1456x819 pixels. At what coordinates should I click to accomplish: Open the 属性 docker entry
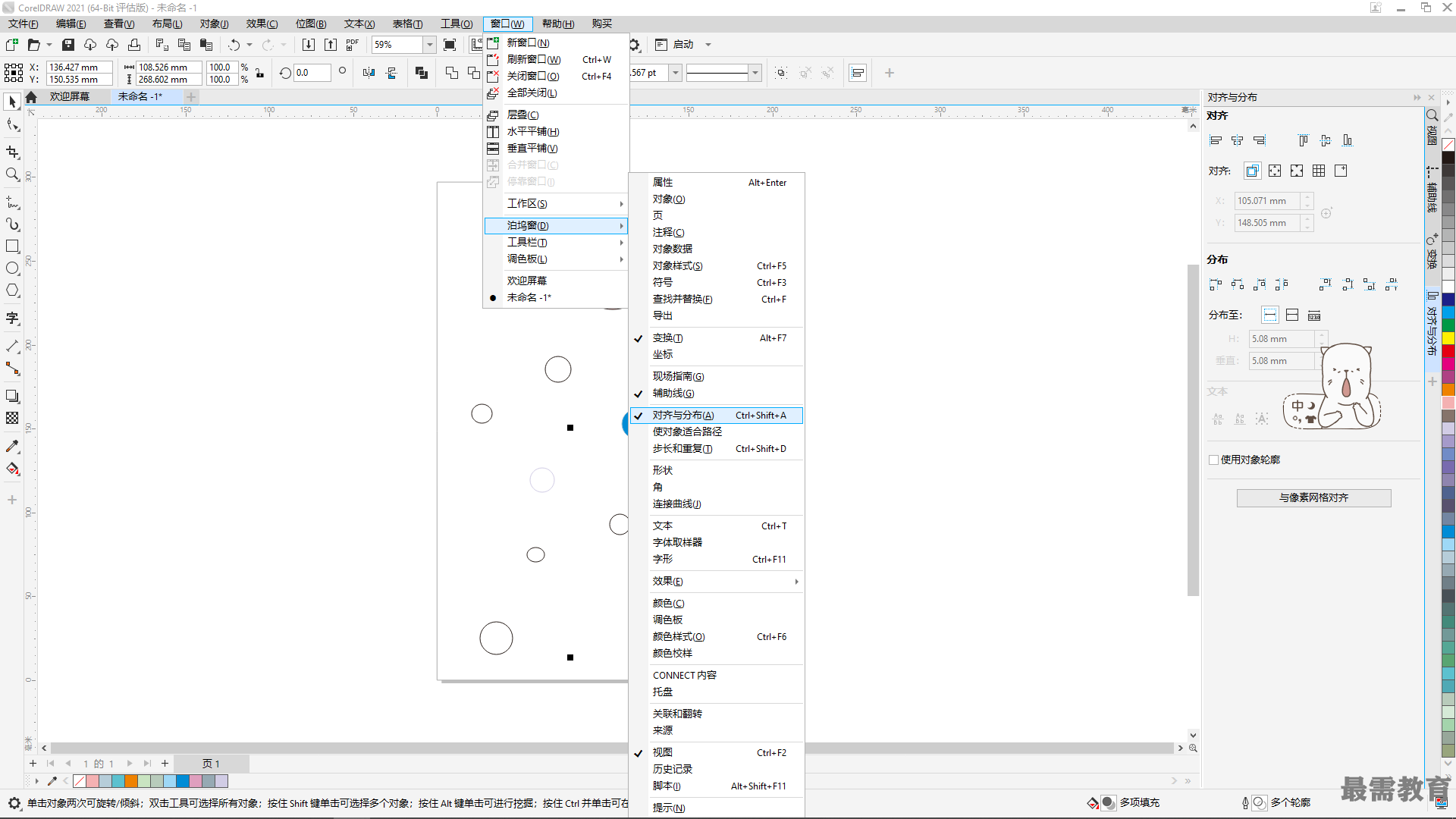point(716,183)
